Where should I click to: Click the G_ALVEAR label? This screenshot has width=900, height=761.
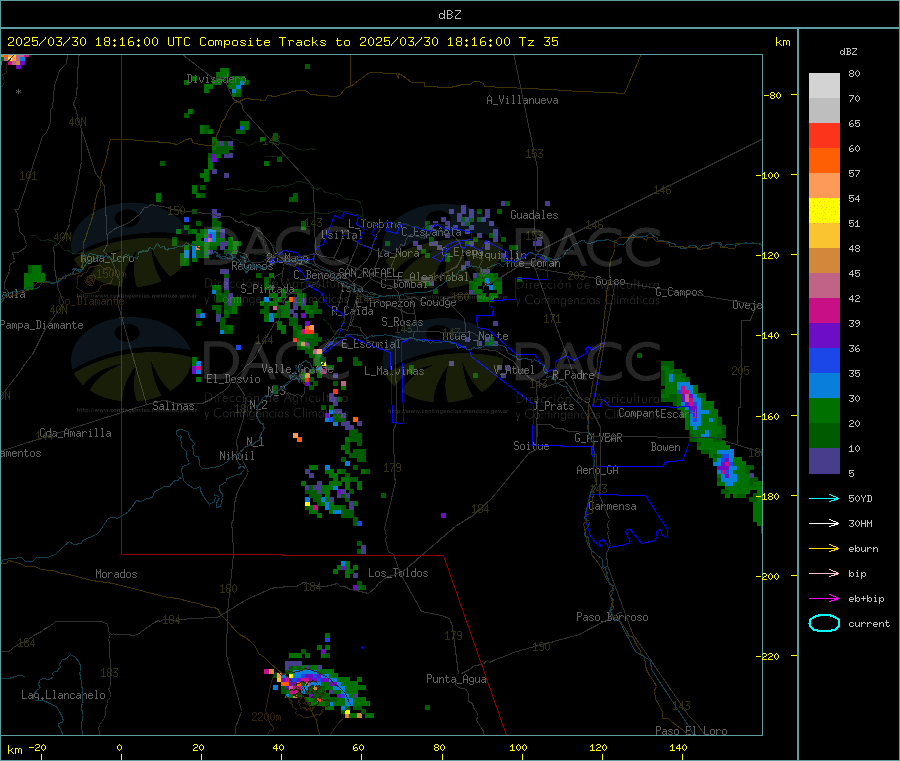598,438
